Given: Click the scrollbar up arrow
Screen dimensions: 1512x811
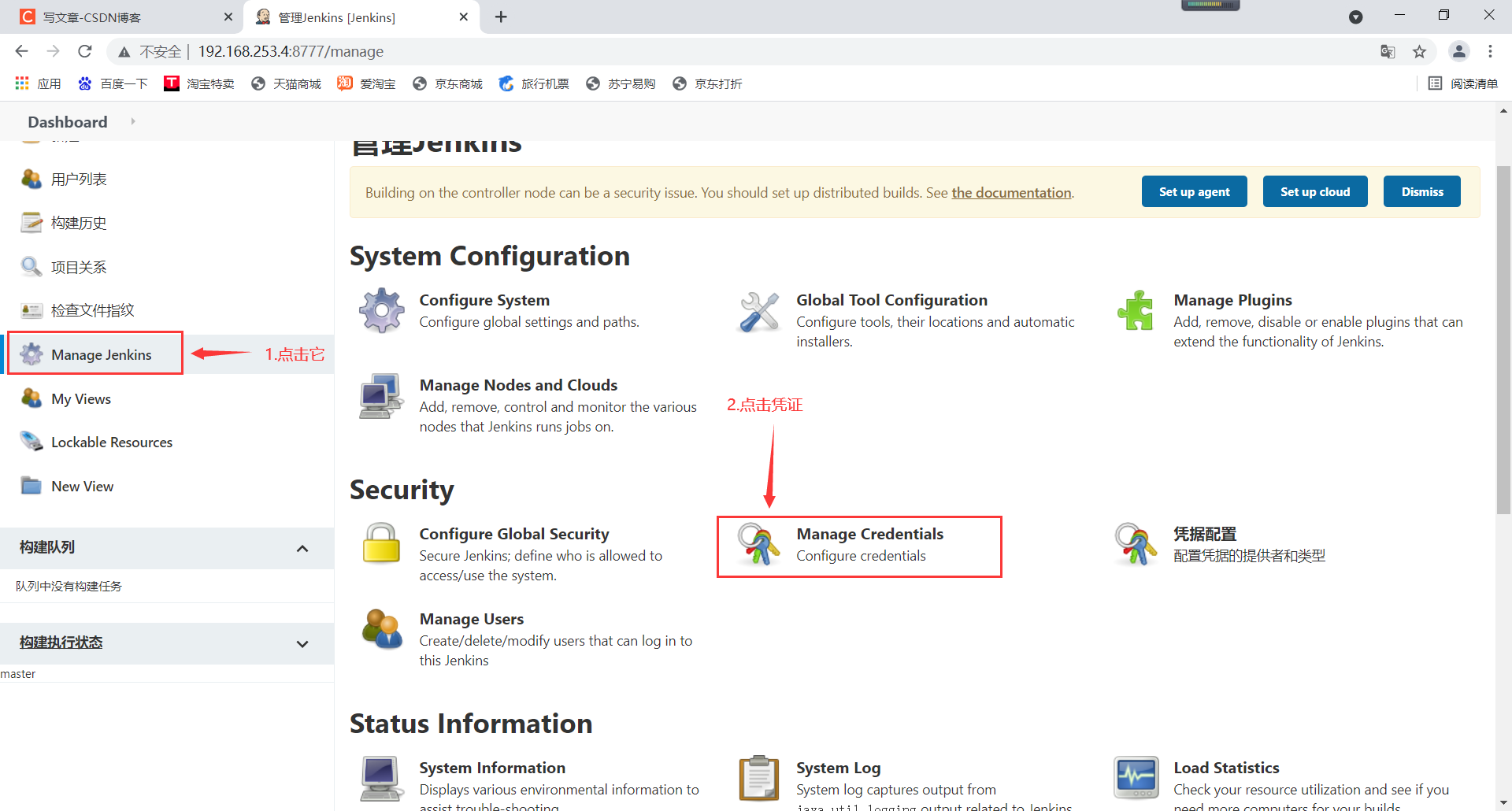Looking at the screenshot, I should (1503, 111).
